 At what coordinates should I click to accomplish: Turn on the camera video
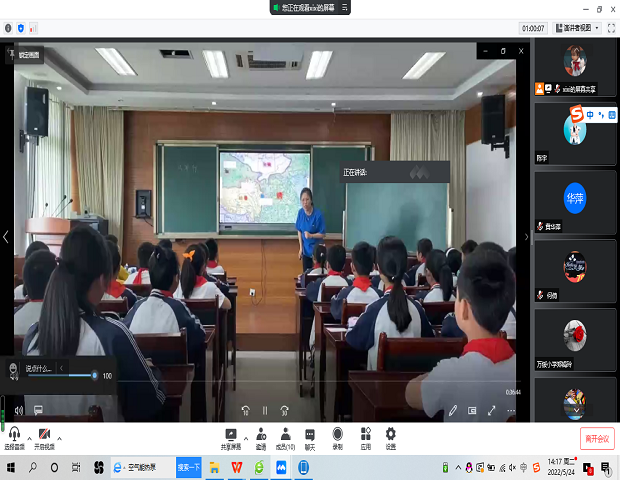[44, 438]
